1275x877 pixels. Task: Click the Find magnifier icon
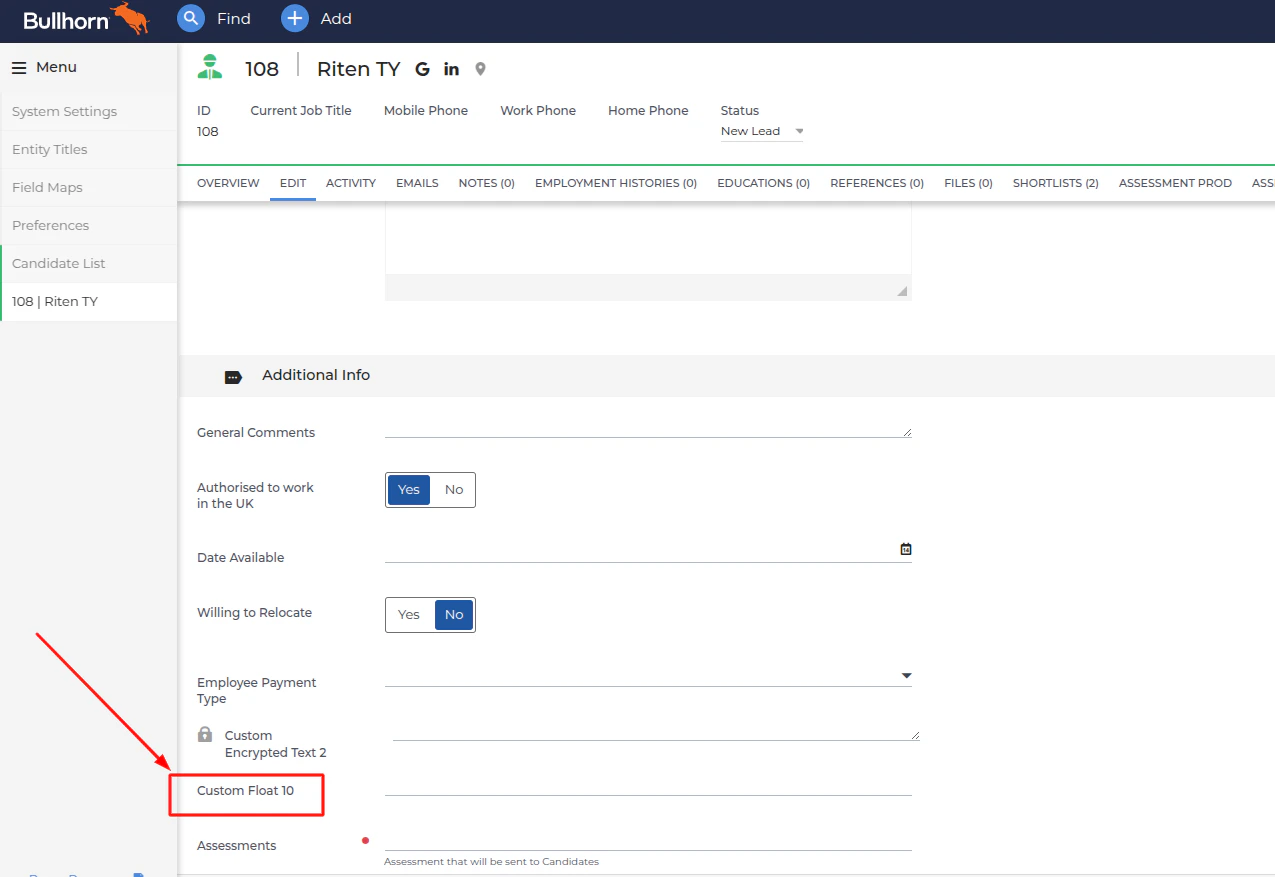click(191, 18)
